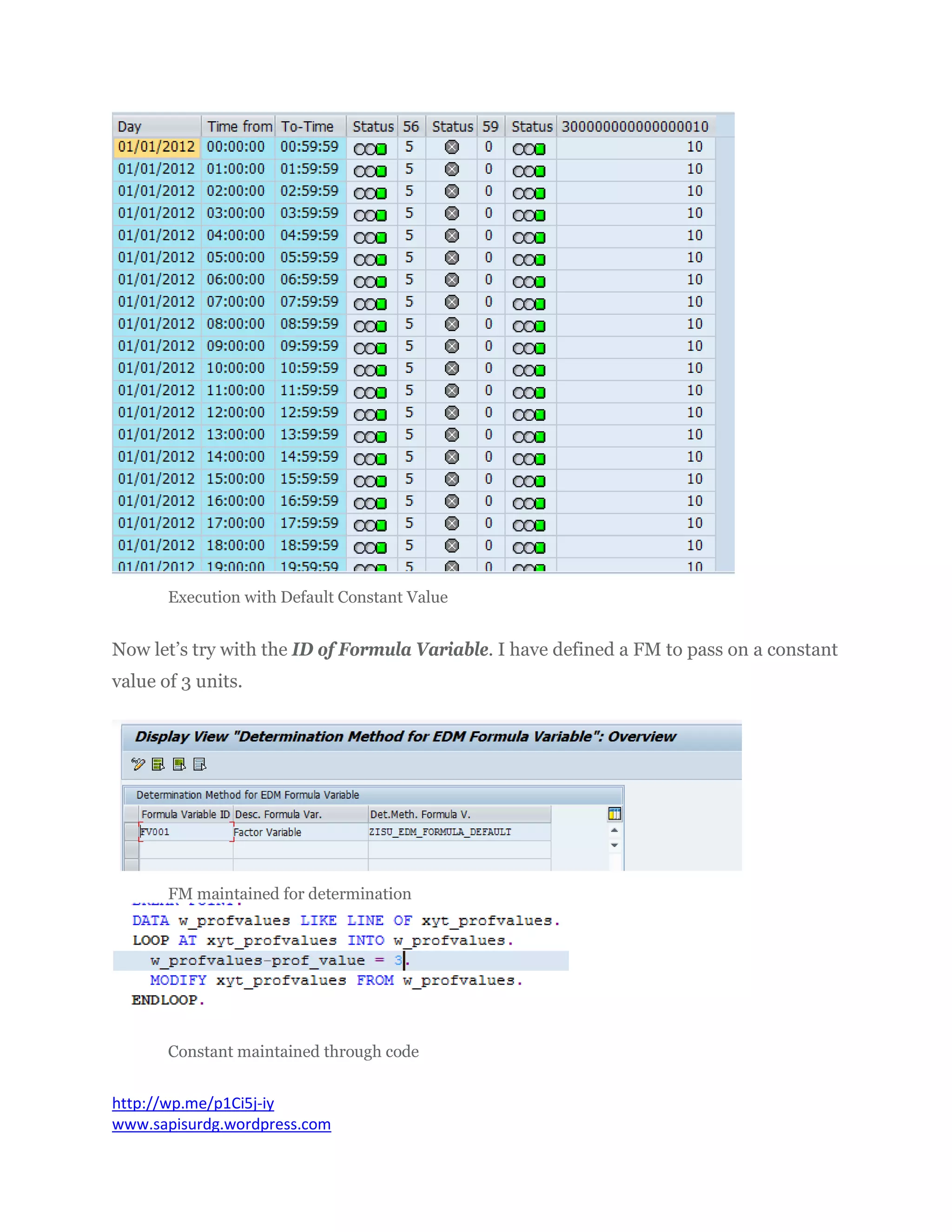This screenshot has width=952, height=1232.
Task: Open the http://wp.me/p1Ci5j-iy link
Action: [193, 1103]
